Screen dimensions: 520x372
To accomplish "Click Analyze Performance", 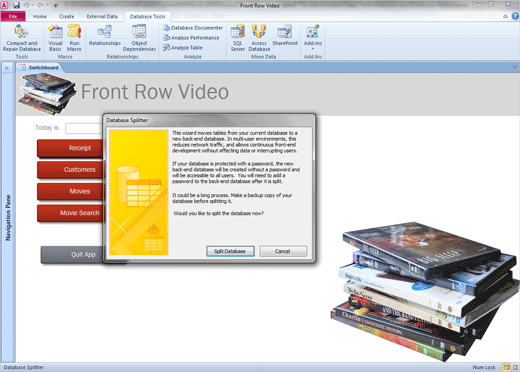I will click(x=191, y=38).
